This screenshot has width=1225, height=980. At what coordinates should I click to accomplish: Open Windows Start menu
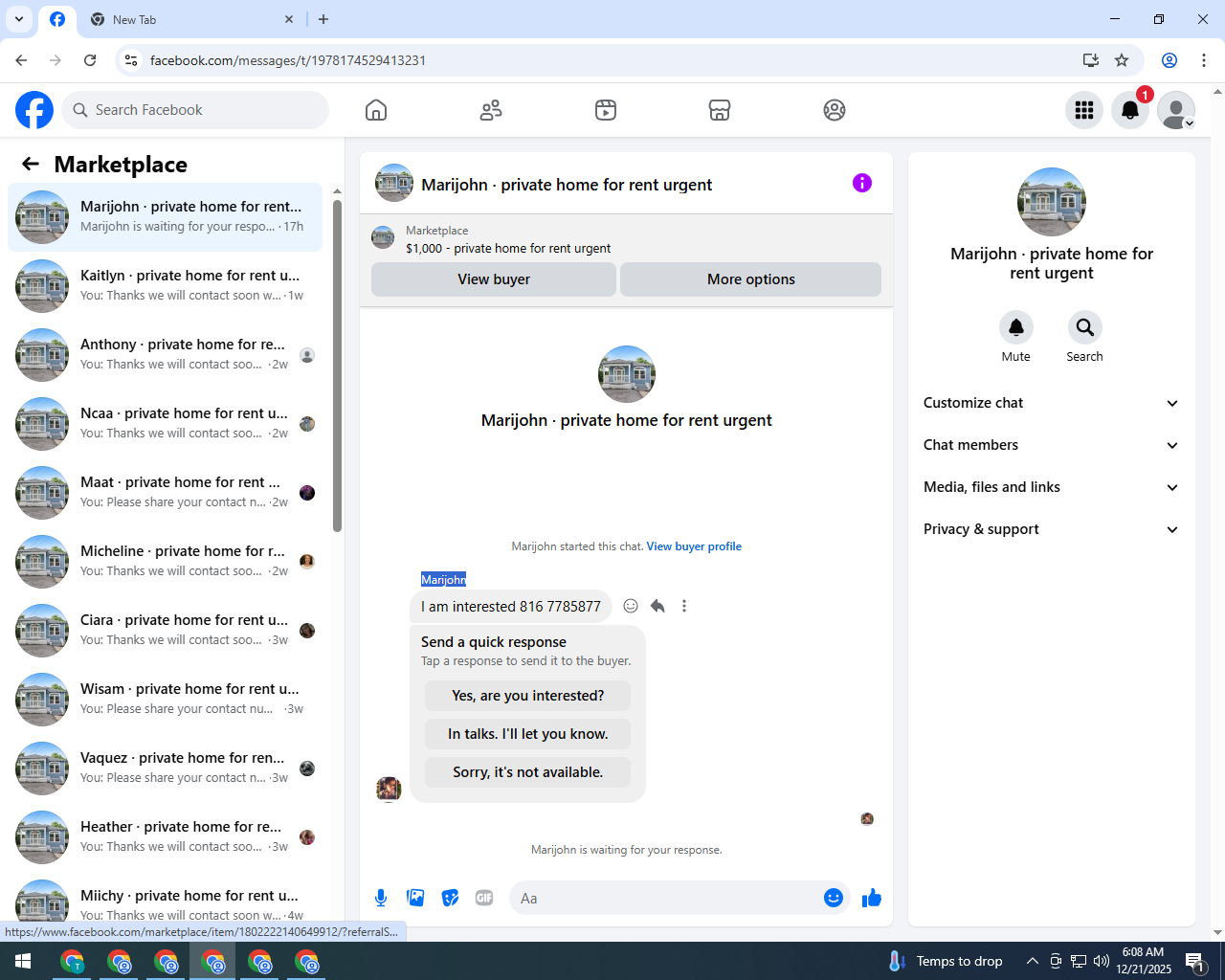[23, 961]
